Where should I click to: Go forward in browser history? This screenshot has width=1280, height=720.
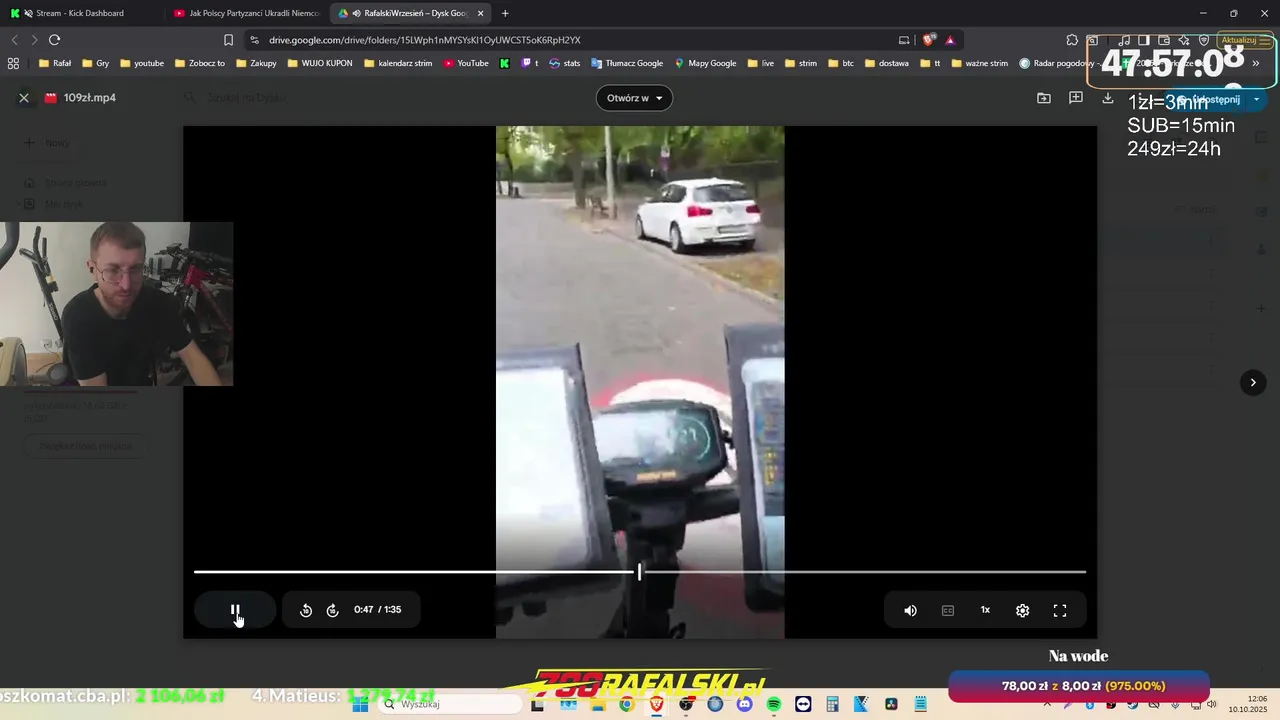tap(34, 40)
